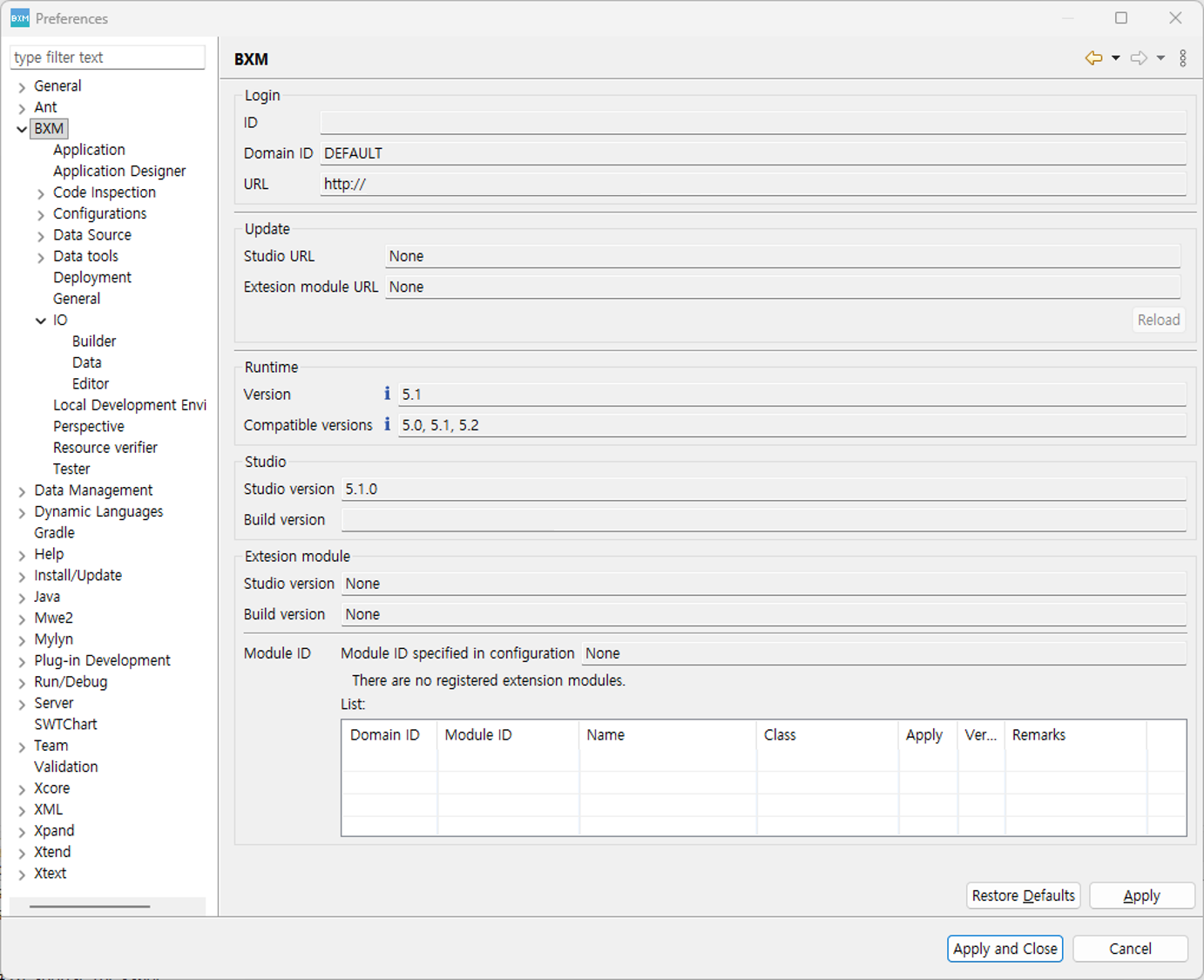Open the forward history dropdown arrow
This screenshot has height=980, width=1204.
click(x=1160, y=58)
